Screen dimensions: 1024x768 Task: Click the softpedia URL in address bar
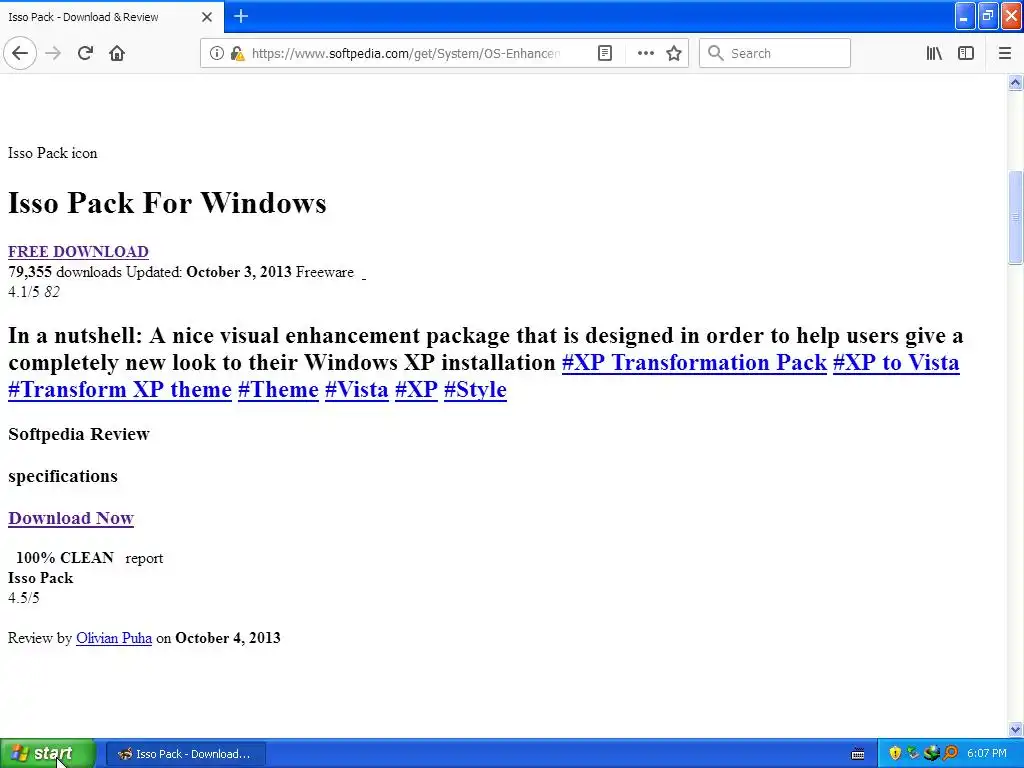tap(405, 54)
